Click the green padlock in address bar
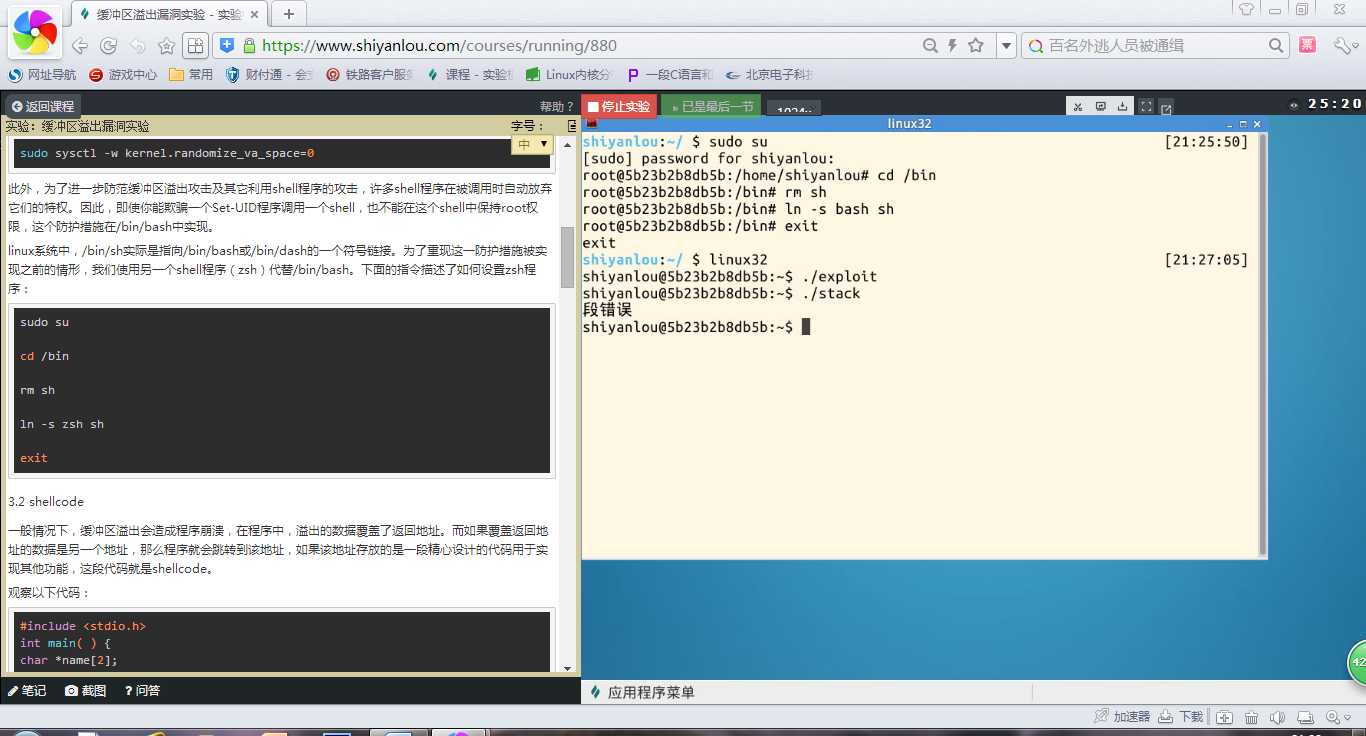1366x736 pixels. click(249, 45)
